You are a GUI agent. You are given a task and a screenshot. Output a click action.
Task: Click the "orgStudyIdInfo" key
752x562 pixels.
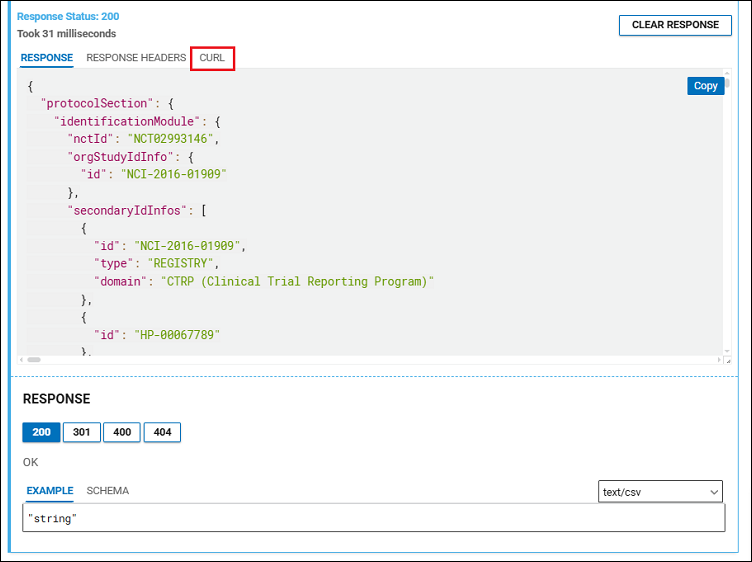(120, 157)
